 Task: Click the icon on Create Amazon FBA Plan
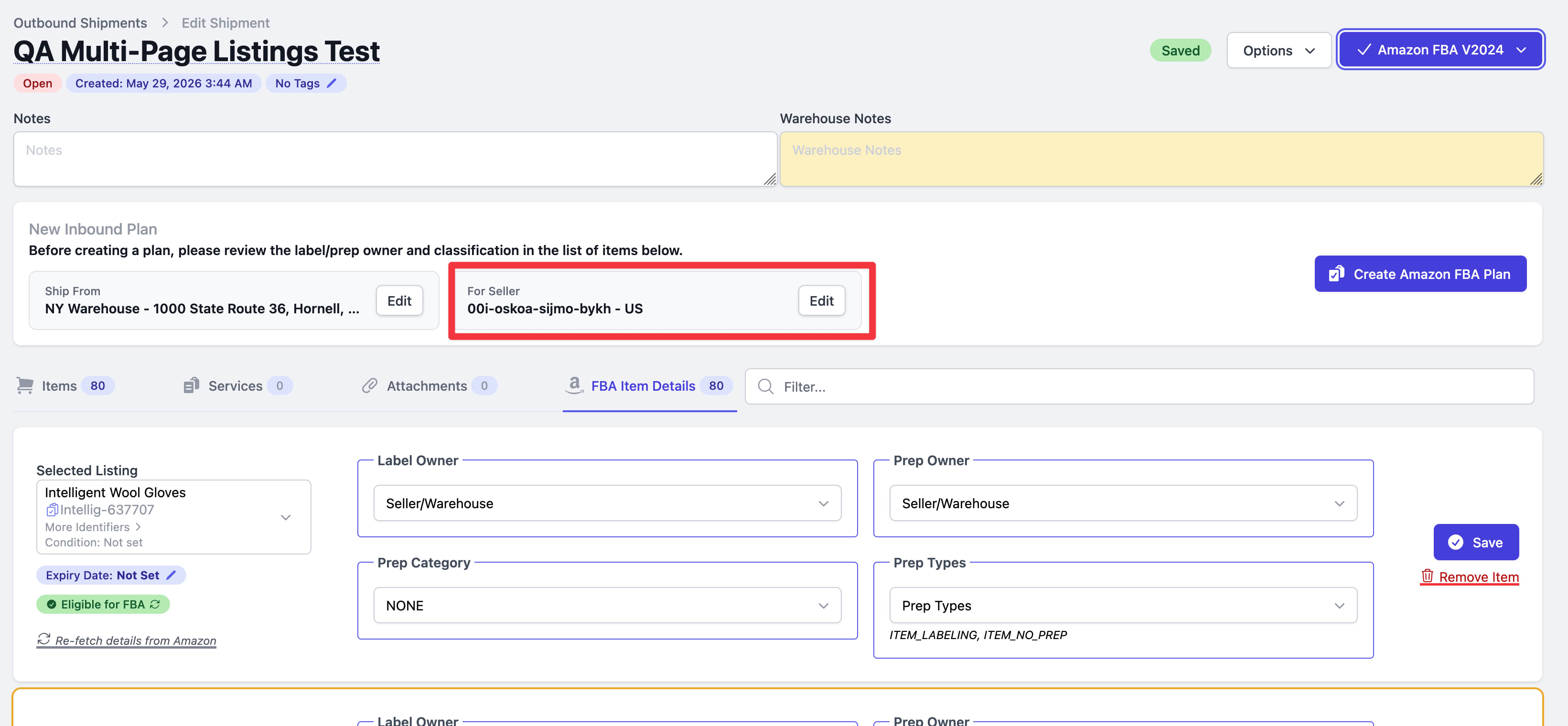click(x=1336, y=274)
